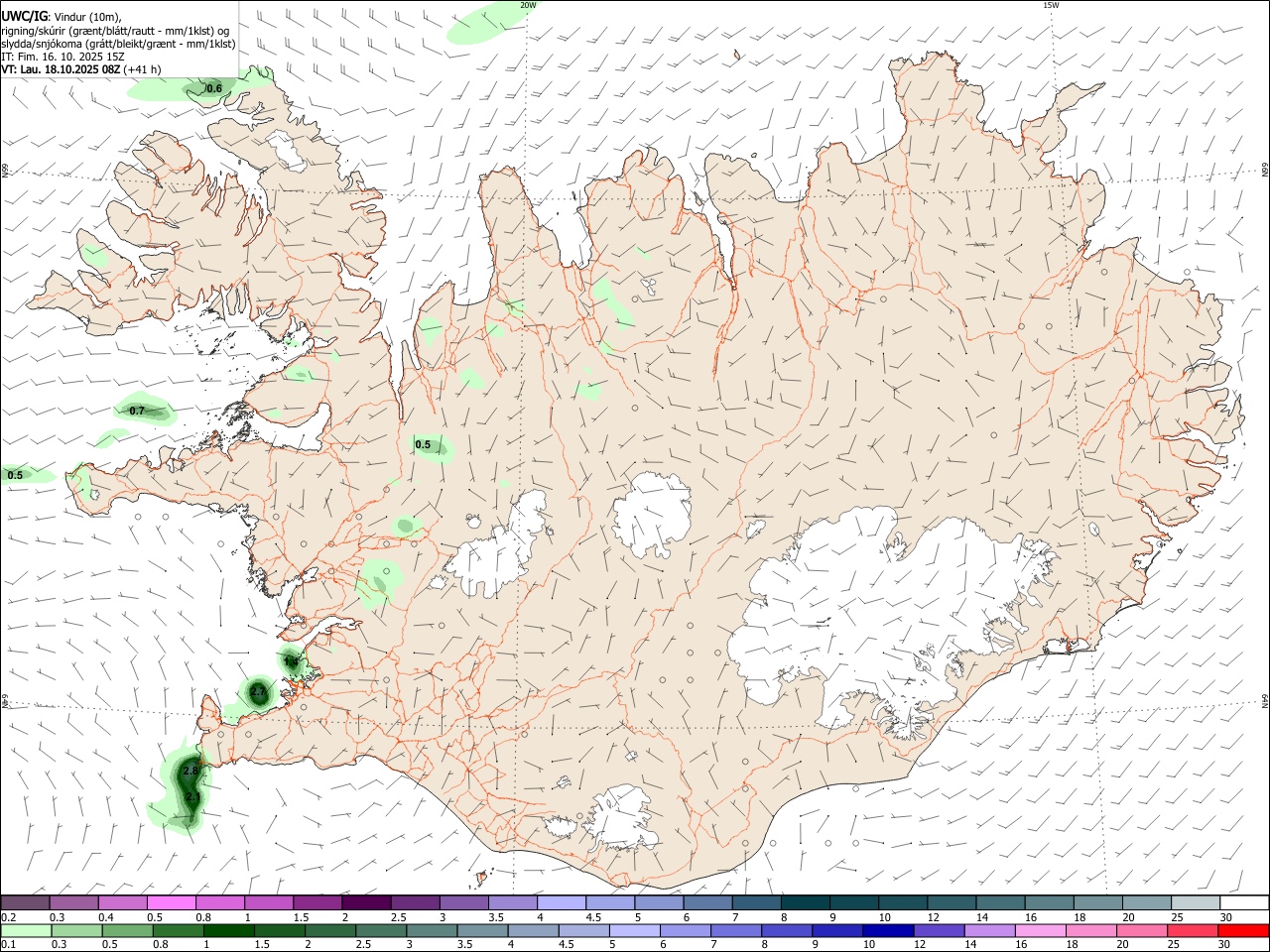Click the 2.7 precipitation value in Faxaflói
This screenshot has height=952, width=1270.
pos(258,691)
